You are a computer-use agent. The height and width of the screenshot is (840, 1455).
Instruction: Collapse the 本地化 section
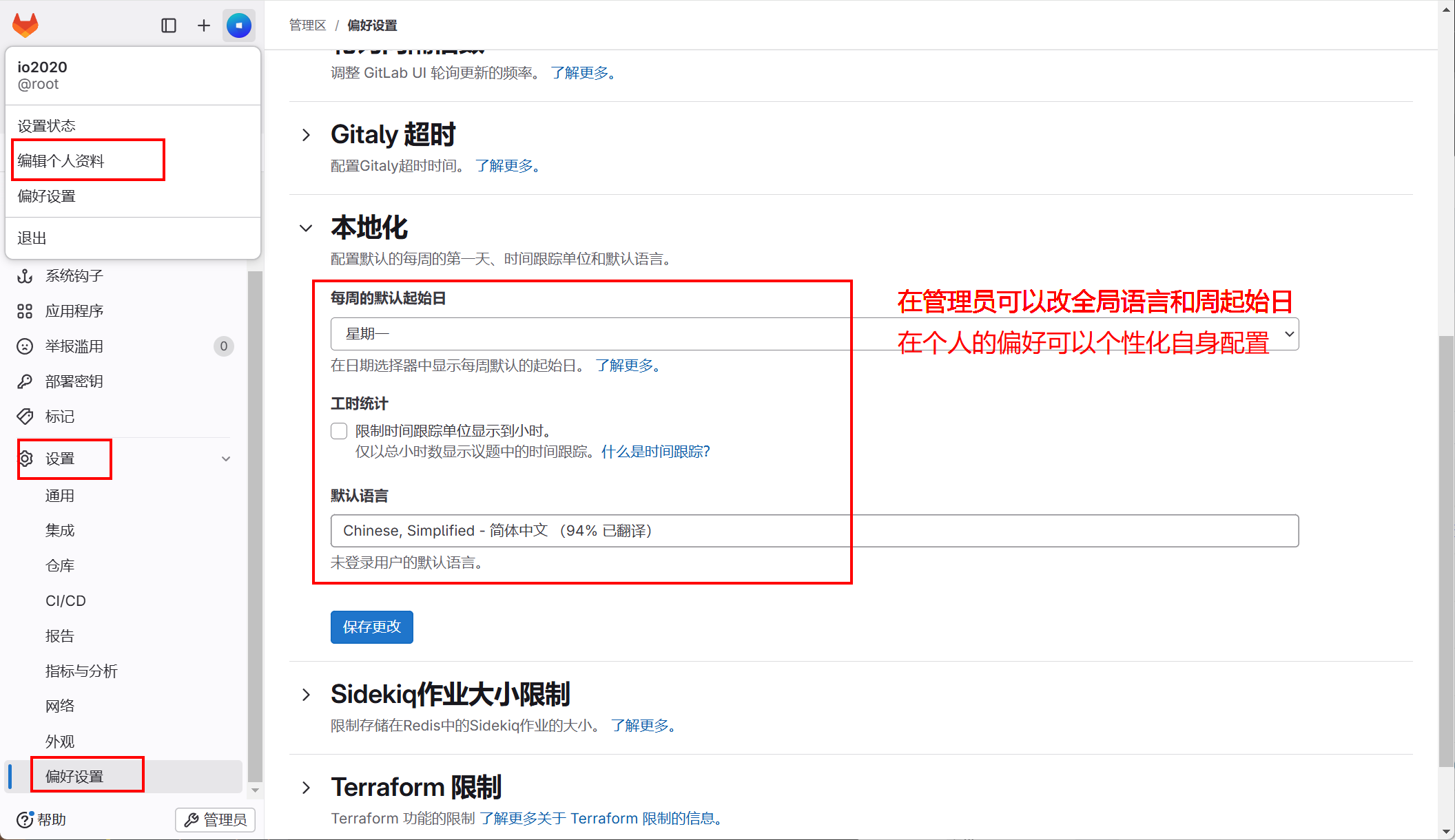pos(307,228)
